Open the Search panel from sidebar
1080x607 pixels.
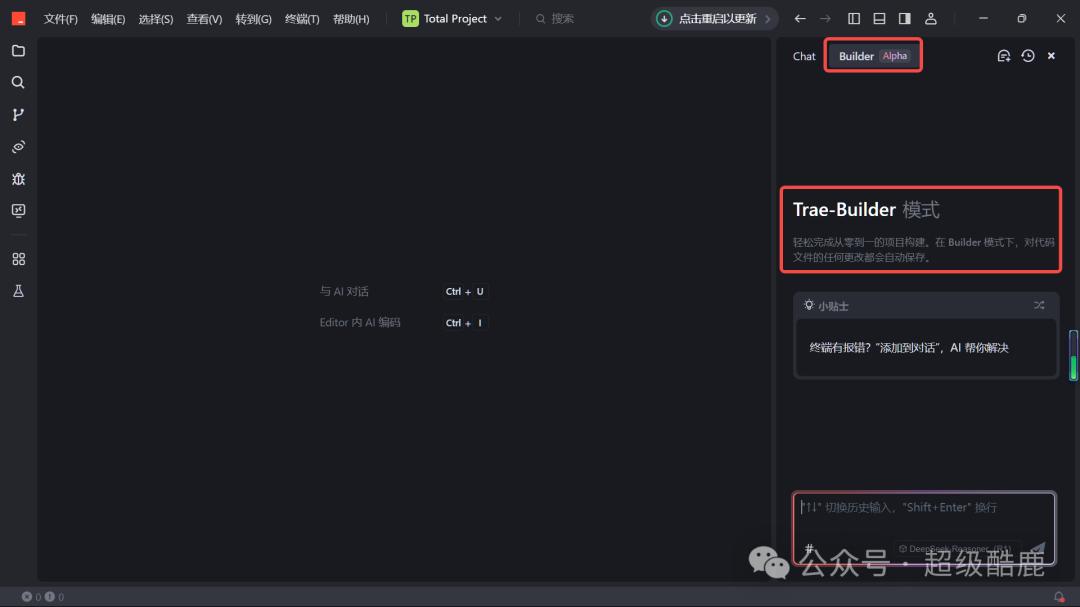[x=18, y=83]
